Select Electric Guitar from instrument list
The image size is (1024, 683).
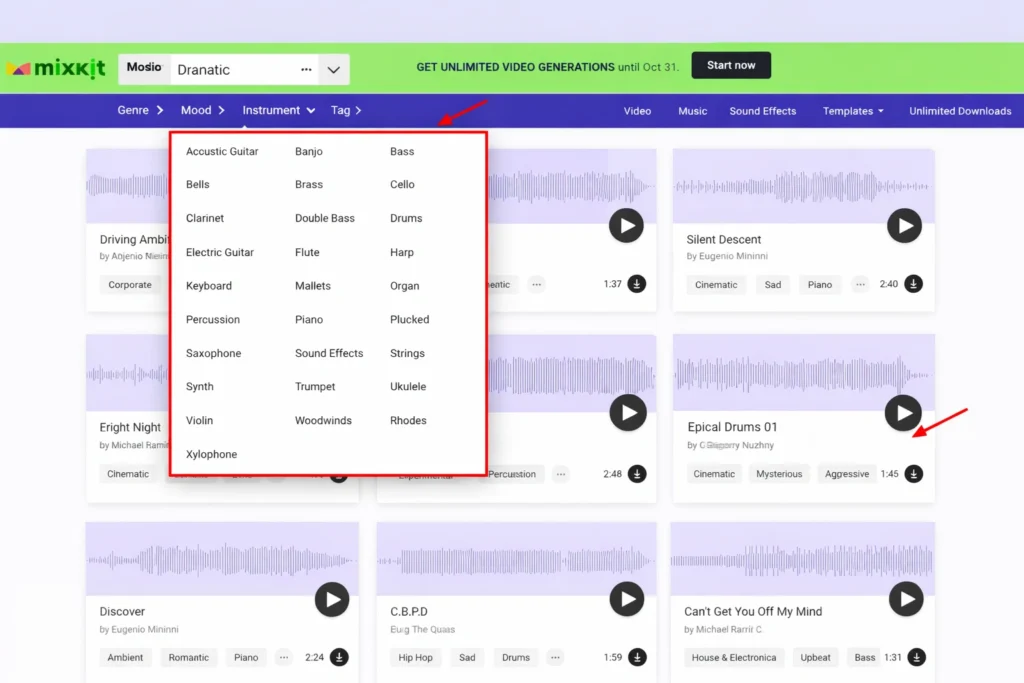[x=220, y=253]
